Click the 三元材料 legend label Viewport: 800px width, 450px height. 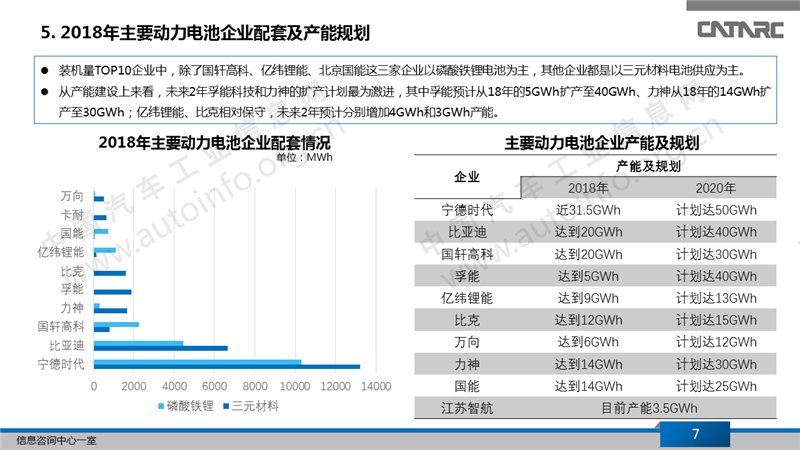255,406
